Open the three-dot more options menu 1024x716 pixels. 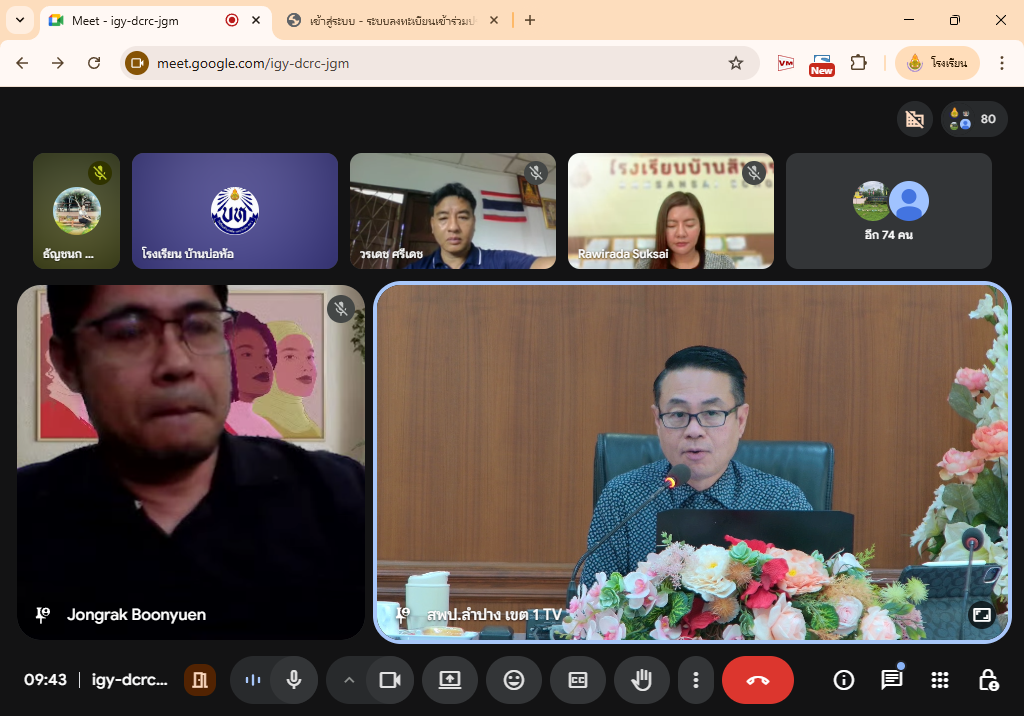tap(695, 680)
